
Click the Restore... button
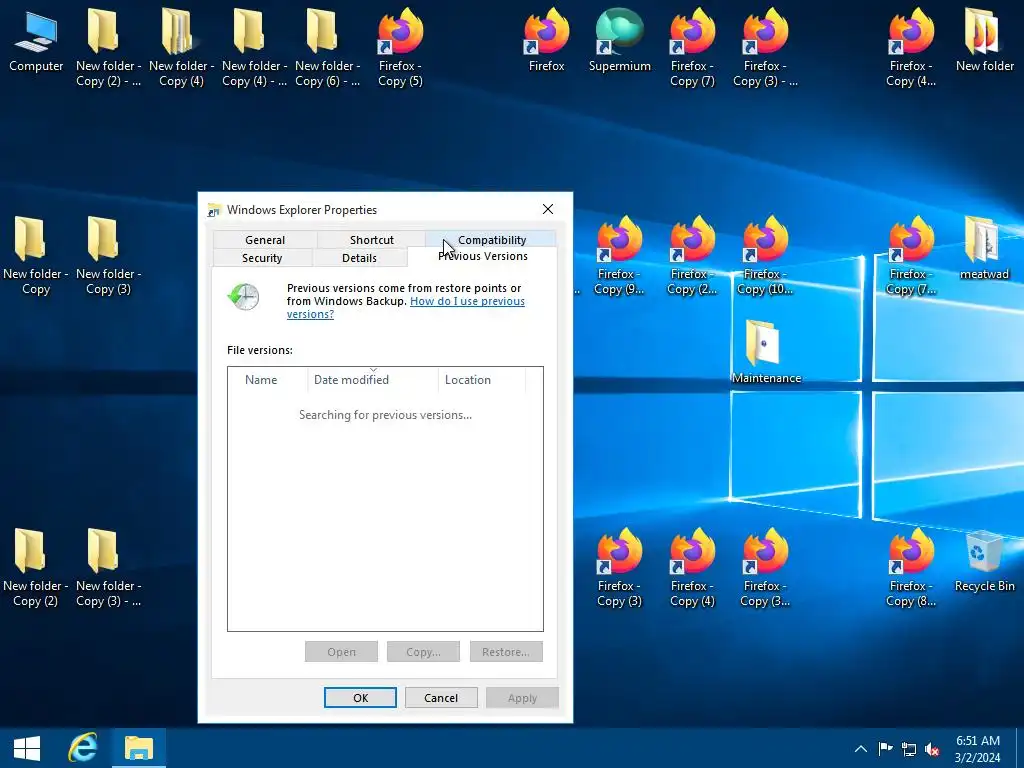[x=506, y=652]
